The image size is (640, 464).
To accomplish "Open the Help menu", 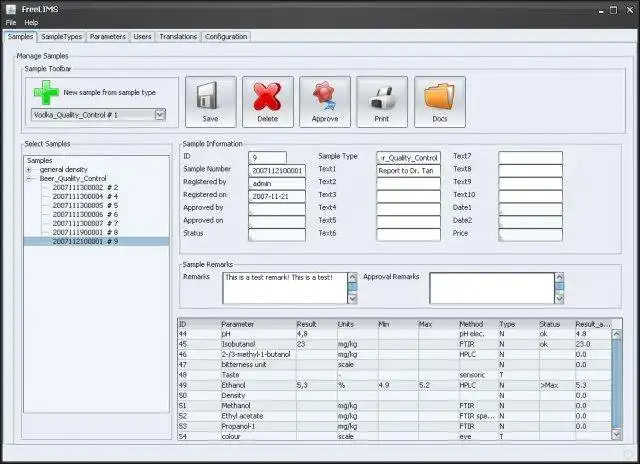I will (31, 22).
